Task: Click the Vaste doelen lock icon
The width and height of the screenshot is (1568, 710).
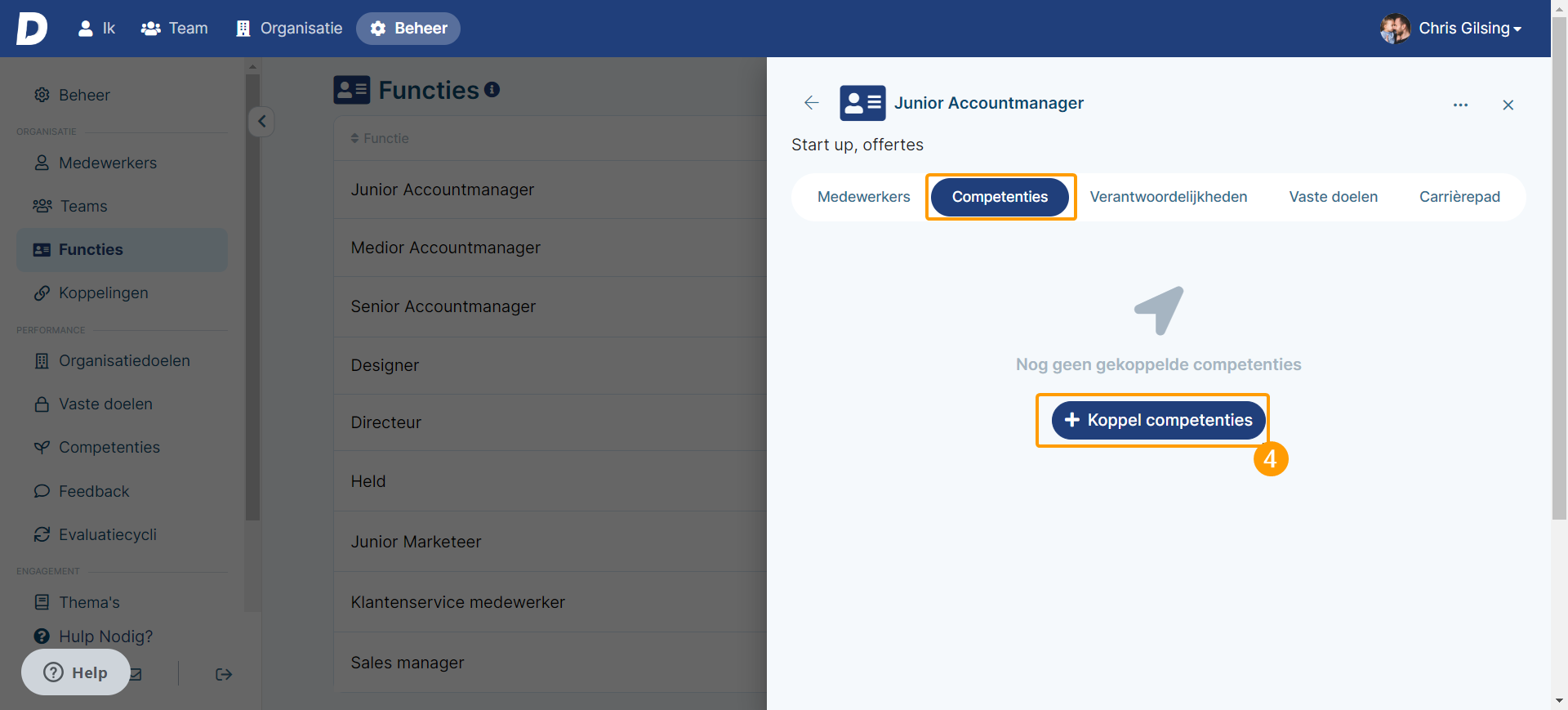Action: [42, 404]
